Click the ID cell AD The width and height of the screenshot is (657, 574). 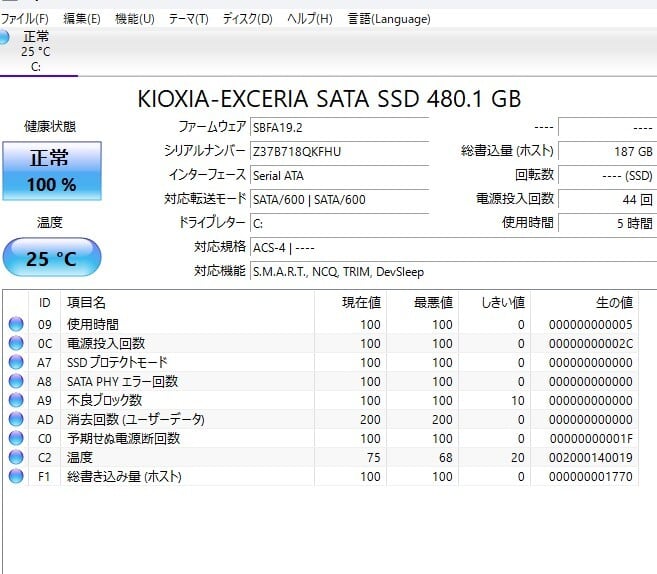(x=45, y=419)
